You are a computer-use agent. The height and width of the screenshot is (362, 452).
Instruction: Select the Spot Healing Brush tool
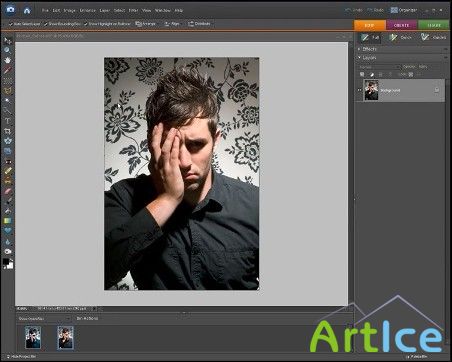[7, 171]
